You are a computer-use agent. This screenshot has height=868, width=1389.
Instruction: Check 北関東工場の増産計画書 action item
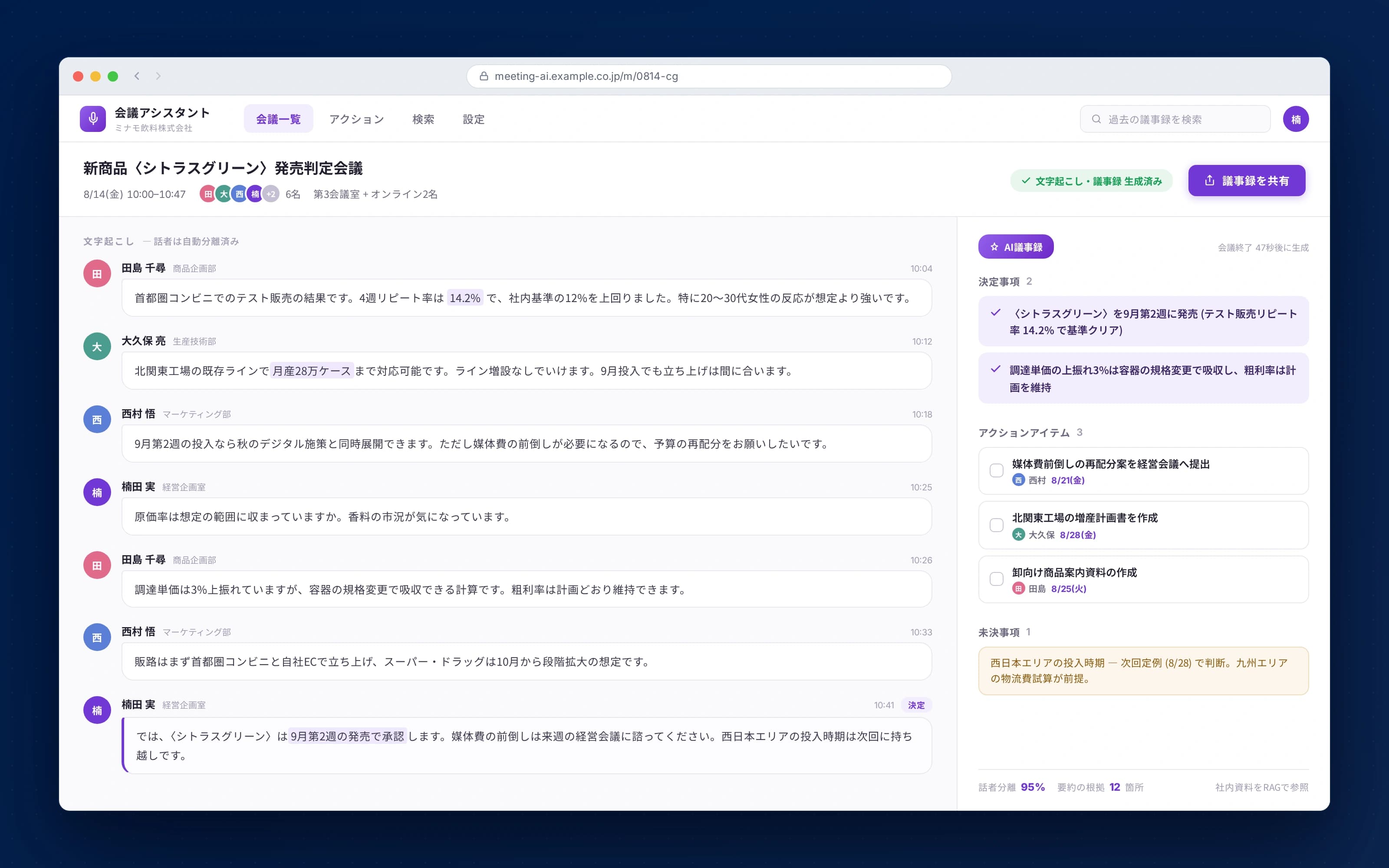coord(997,525)
